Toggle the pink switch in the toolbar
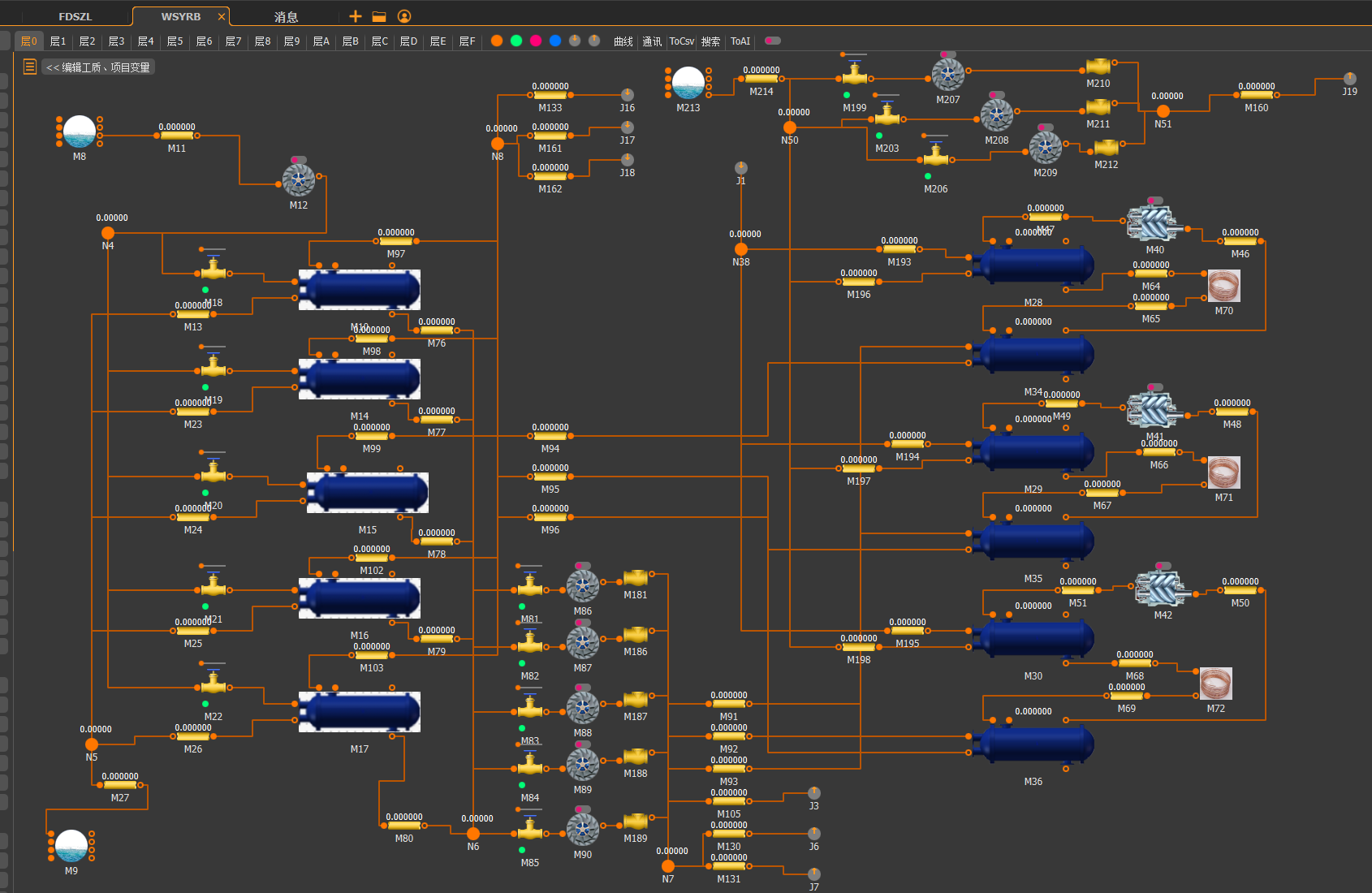Screen dimensions: 1372x893 (773, 41)
